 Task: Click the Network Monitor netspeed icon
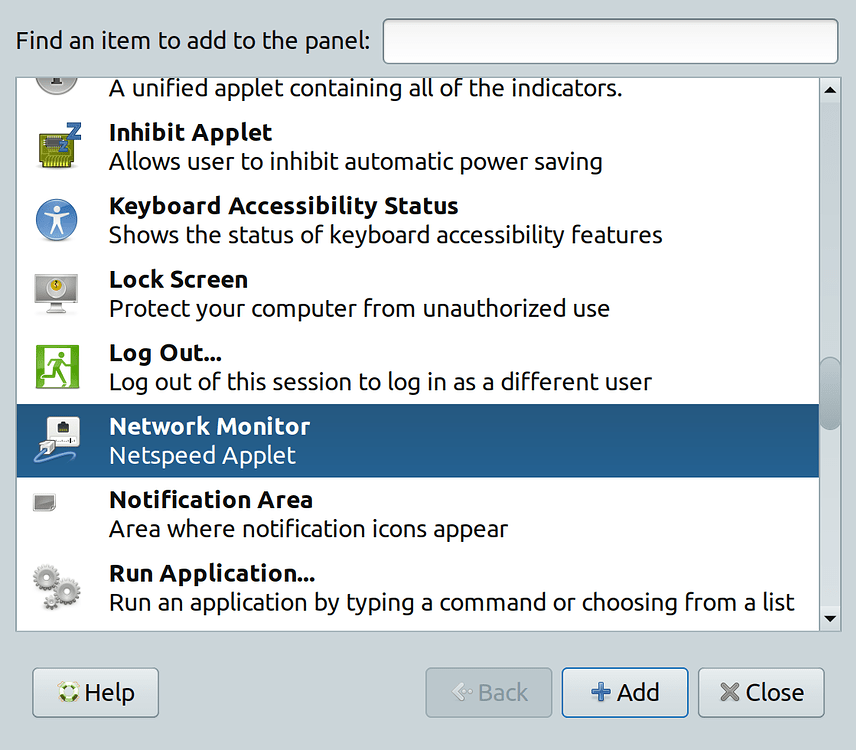pyautogui.click(x=57, y=440)
